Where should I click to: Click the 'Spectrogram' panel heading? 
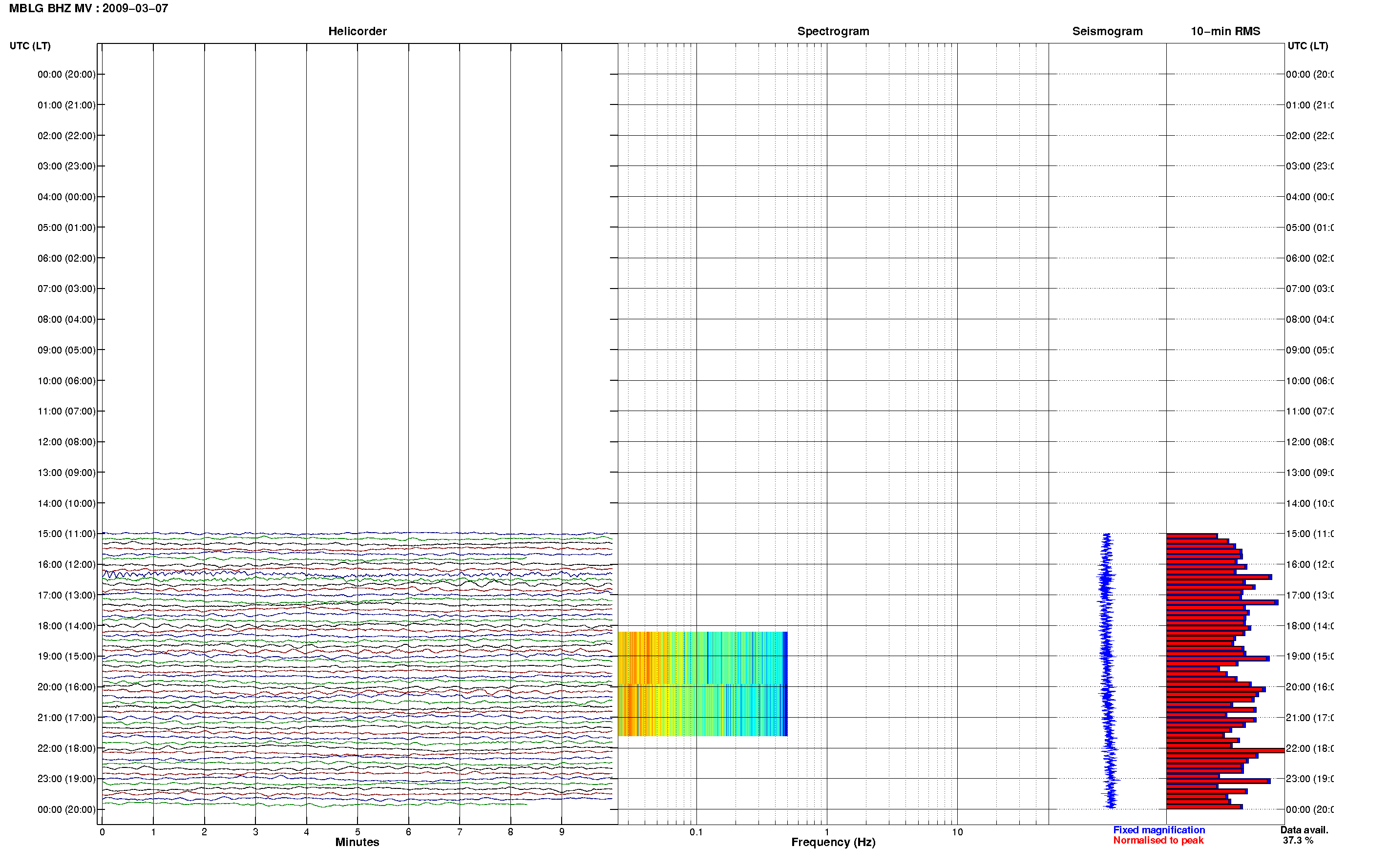(x=833, y=31)
